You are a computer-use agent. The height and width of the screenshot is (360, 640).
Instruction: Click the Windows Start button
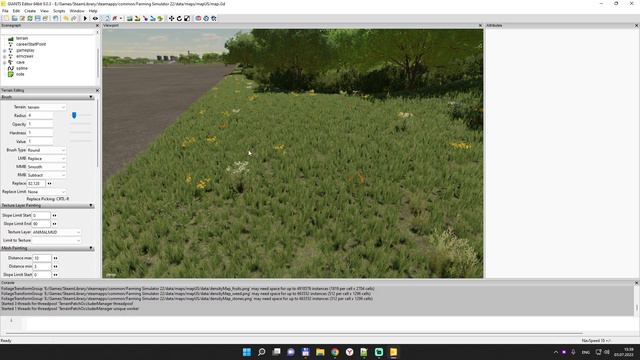(x=247, y=352)
